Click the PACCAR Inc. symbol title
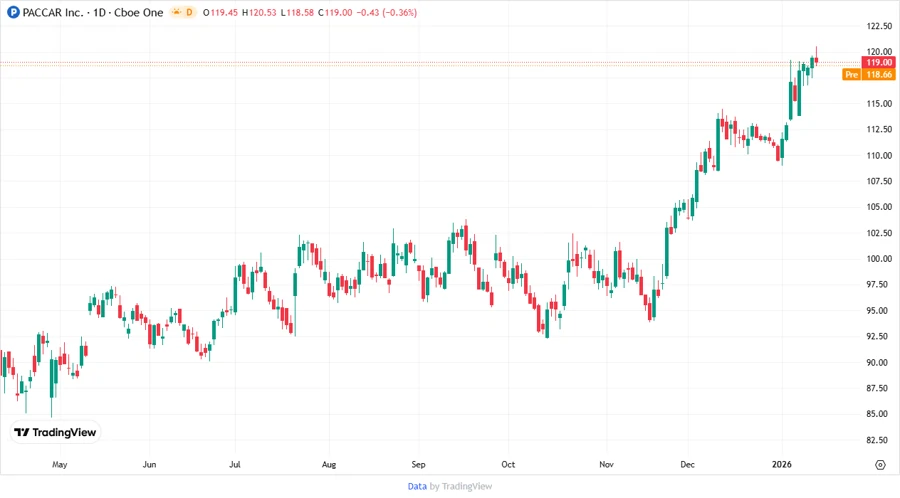The image size is (900, 498). point(53,12)
